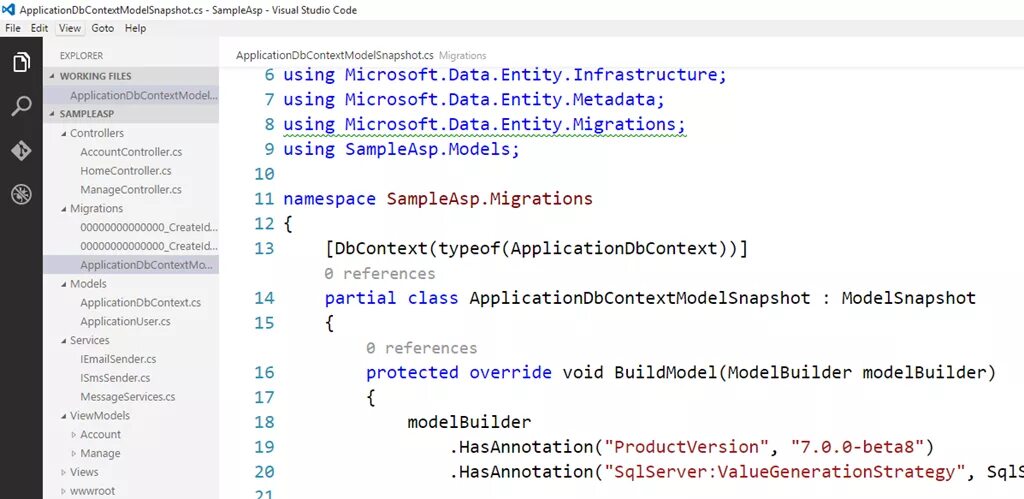This screenshot has height=499, width=1024.
Task: Open MessageServices.cs file
Action: tap(128, 396)
